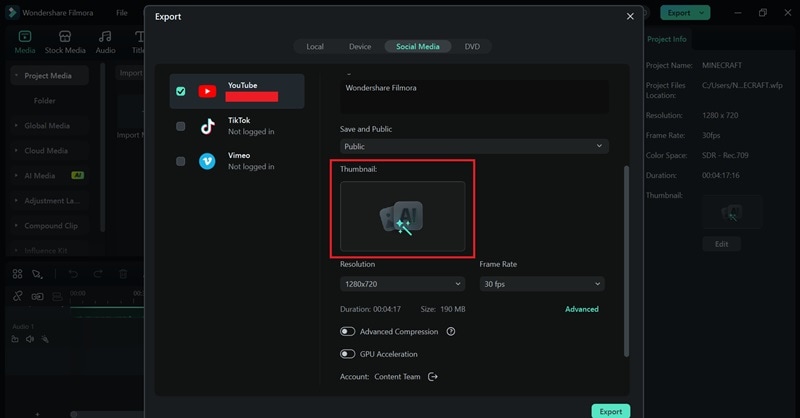Click the YouTube logo icon
Screen dimensions: 800x418
tap(207, 91)
